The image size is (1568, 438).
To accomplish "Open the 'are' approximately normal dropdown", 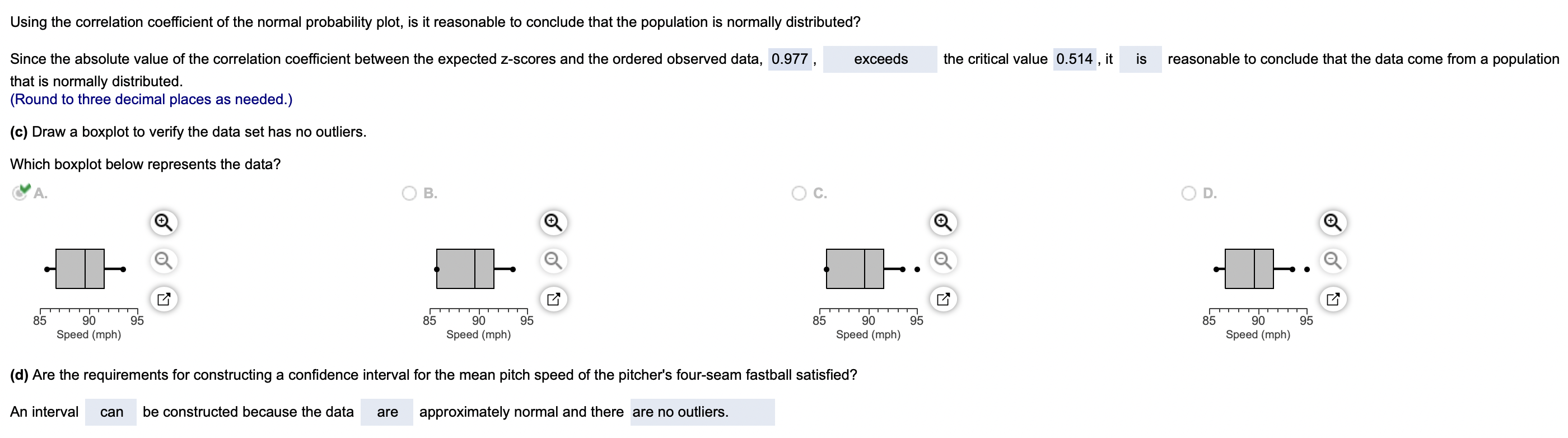I will click(x=386, y=412).
